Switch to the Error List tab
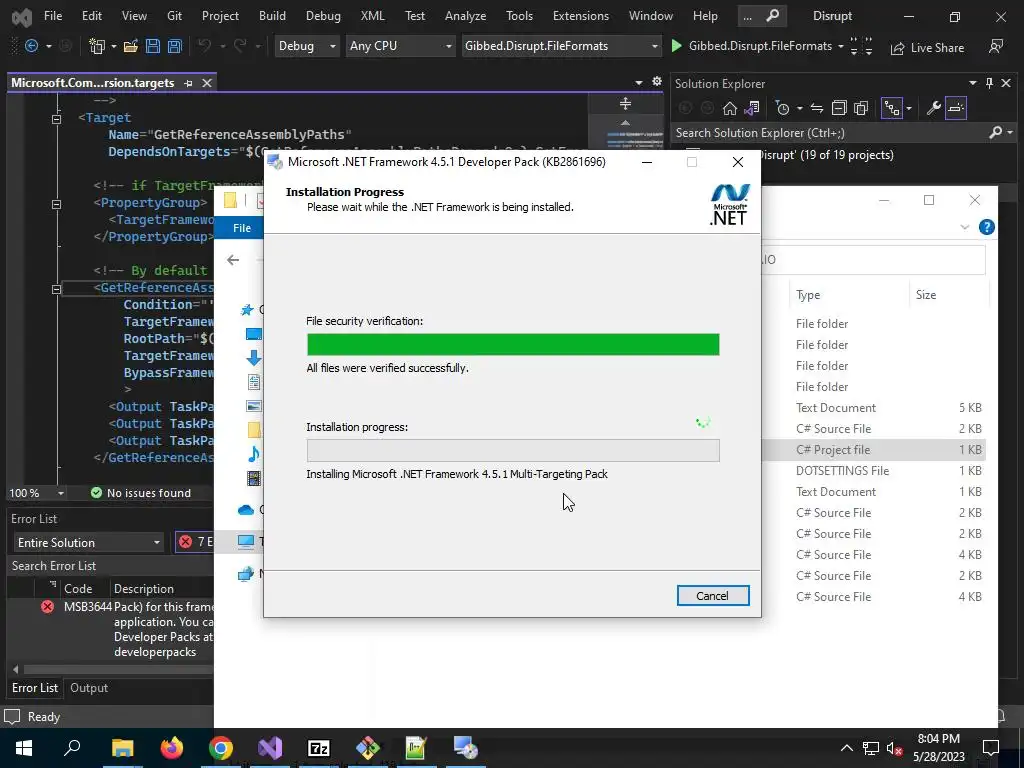 click(x=35, y=688)
